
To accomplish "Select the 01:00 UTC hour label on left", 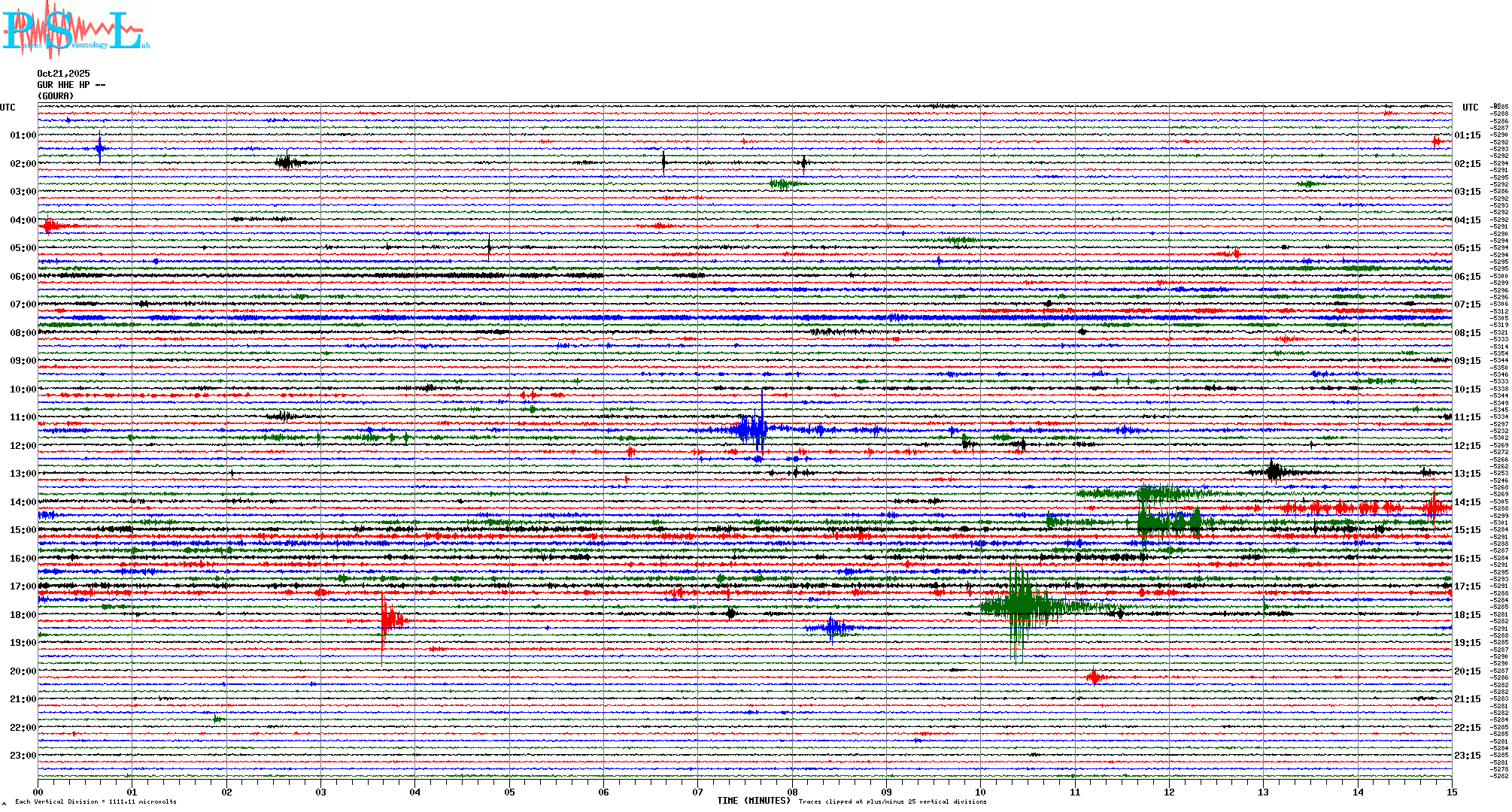I will click(x=23, y=135).
